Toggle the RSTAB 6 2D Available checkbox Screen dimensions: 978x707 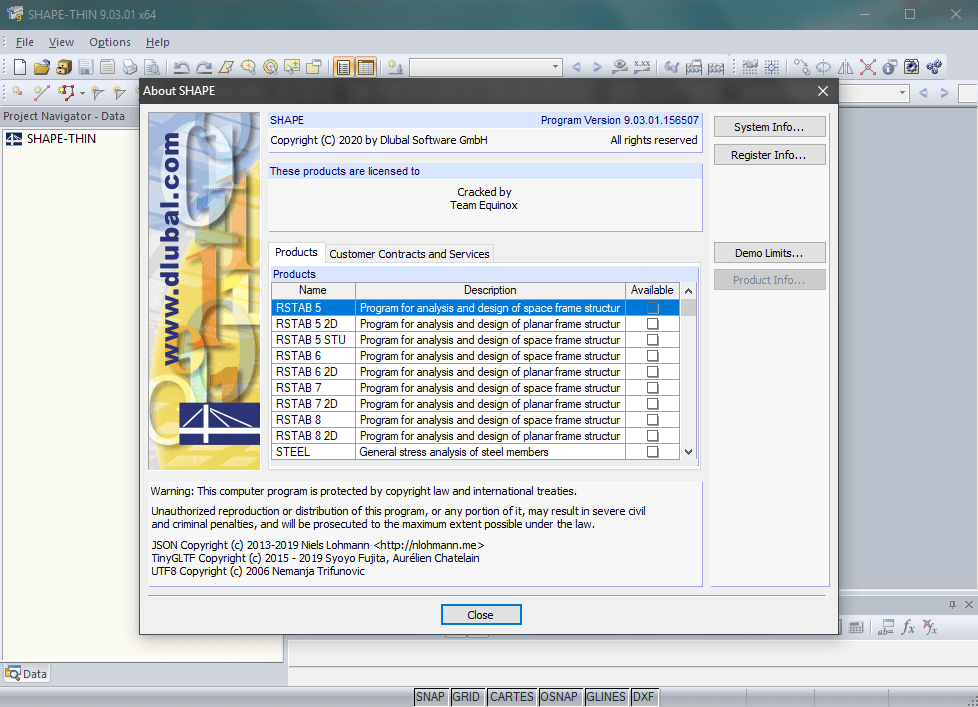click(x=652, y=372)
